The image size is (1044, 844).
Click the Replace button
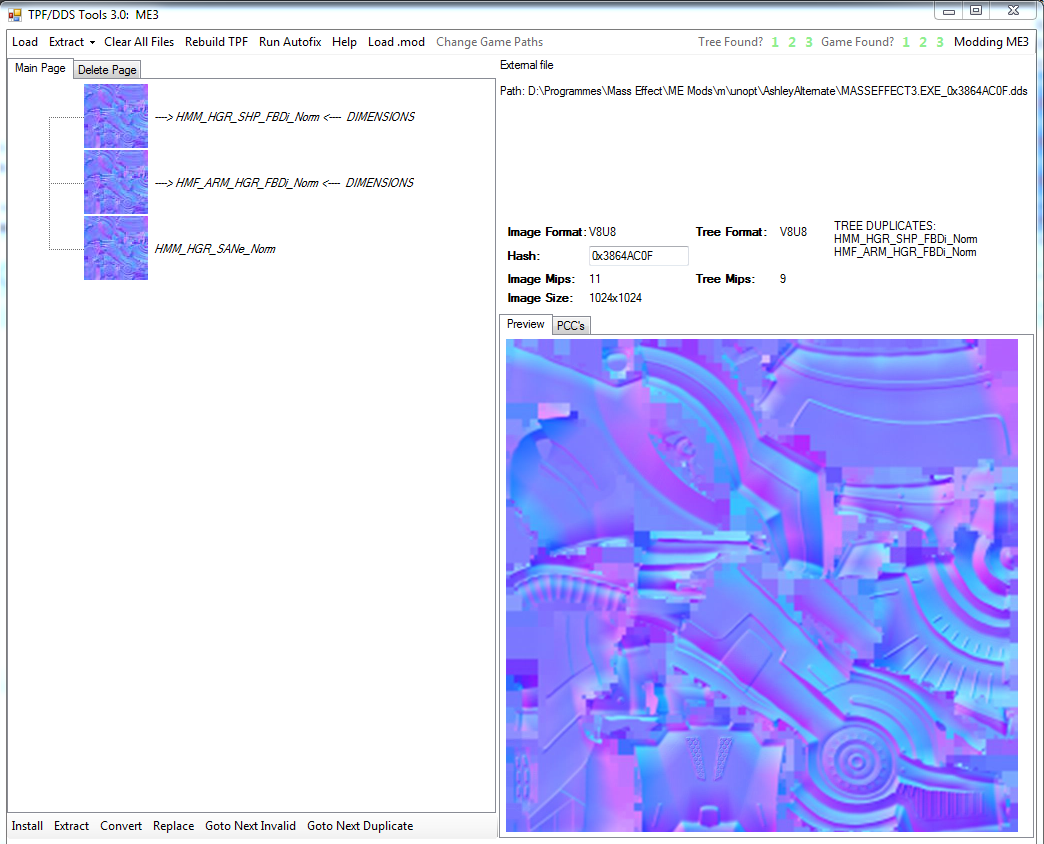[x=173, y=825]
